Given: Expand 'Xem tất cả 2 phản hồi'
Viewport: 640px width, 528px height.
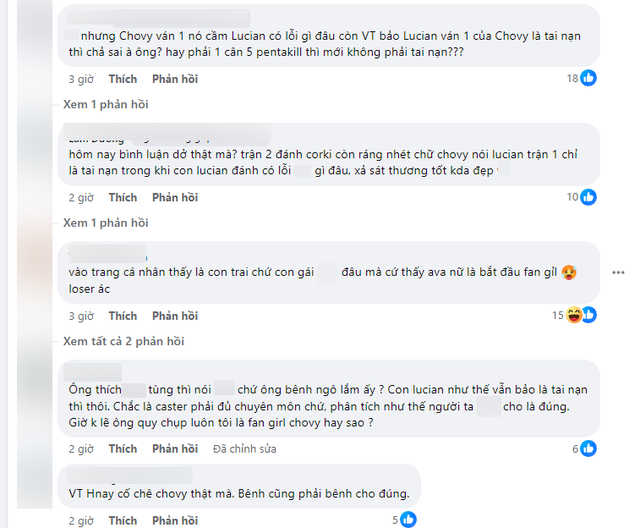Looking at the screenshot, I should (x=123, y=342).
